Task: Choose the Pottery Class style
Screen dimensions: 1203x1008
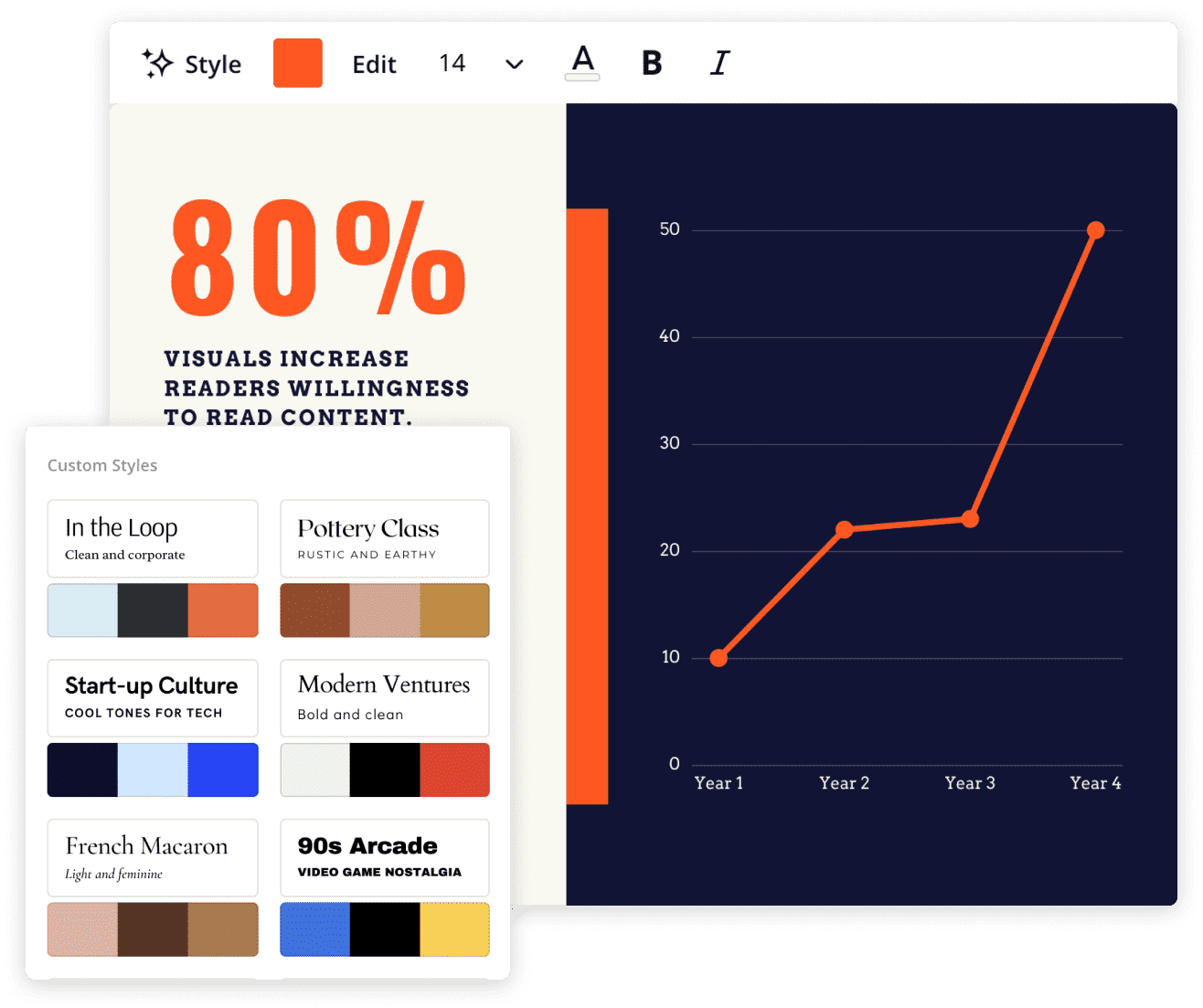Action: coord(385,538)
